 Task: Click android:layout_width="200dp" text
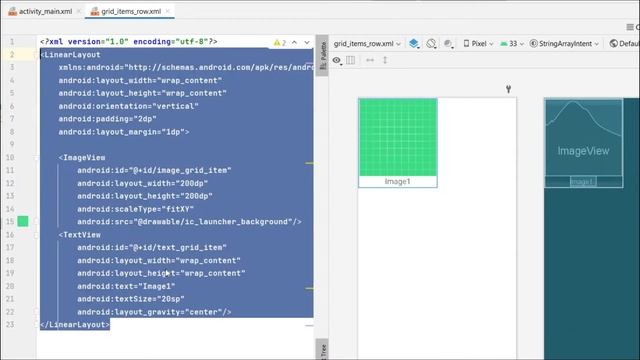point(142,183)
